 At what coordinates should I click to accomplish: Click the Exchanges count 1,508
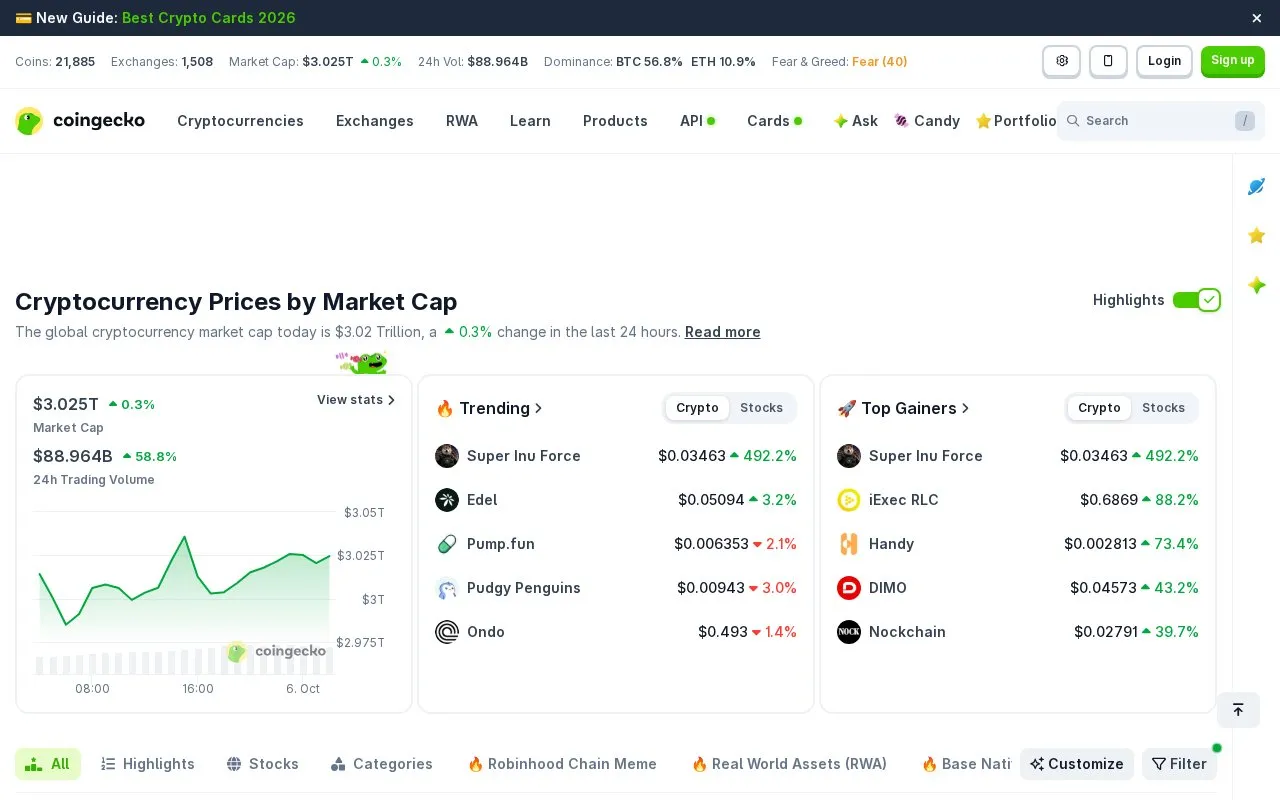pyautogui.click(x=197, y=62)
